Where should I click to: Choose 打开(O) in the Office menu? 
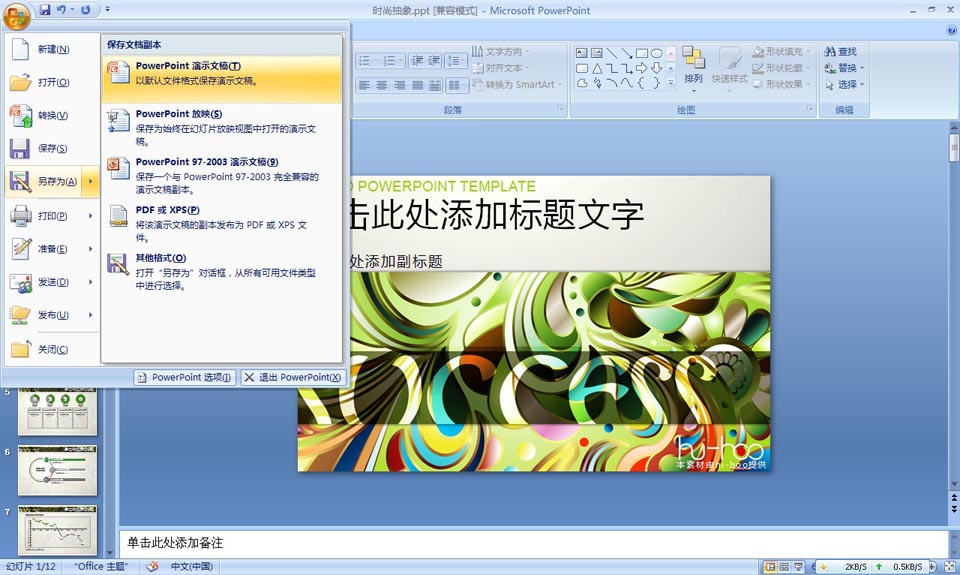(52, 83)
